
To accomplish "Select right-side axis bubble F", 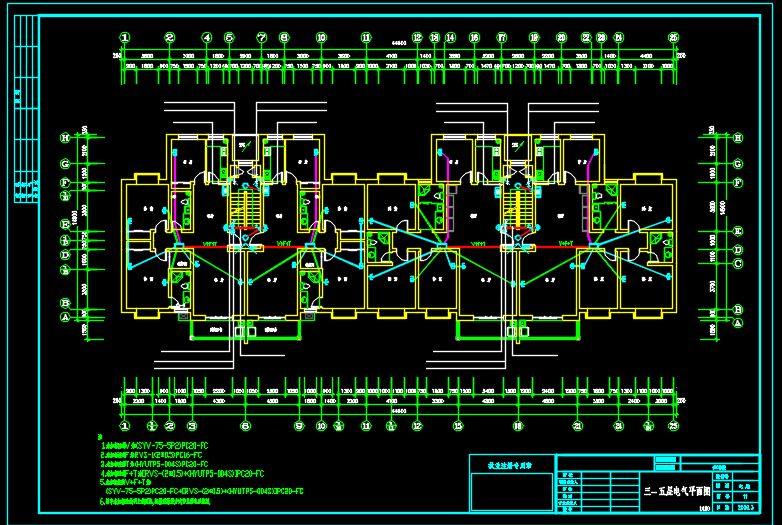I will (x=738, y=182).
